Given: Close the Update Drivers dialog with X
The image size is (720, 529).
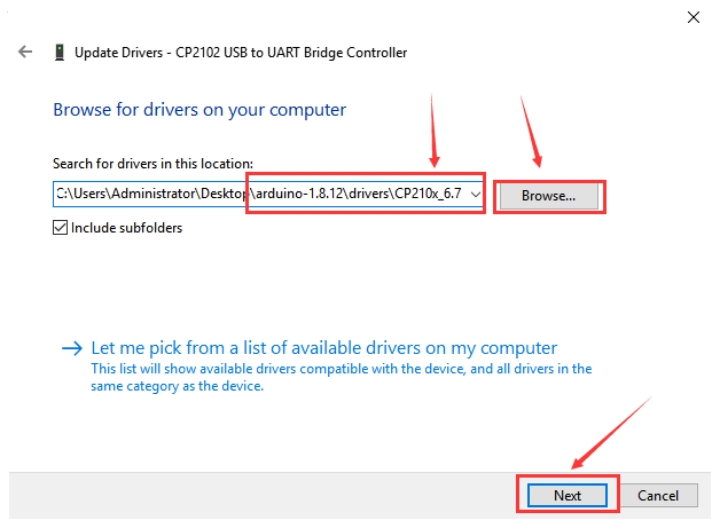Looking at the screenshot, I should [x=693, y=17].
